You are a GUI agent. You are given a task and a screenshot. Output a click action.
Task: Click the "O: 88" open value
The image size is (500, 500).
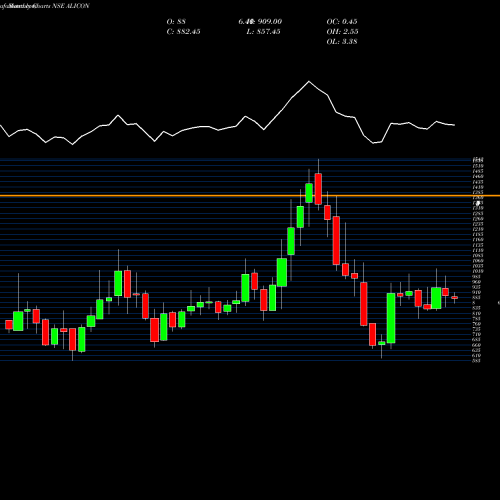click(176, 22)
